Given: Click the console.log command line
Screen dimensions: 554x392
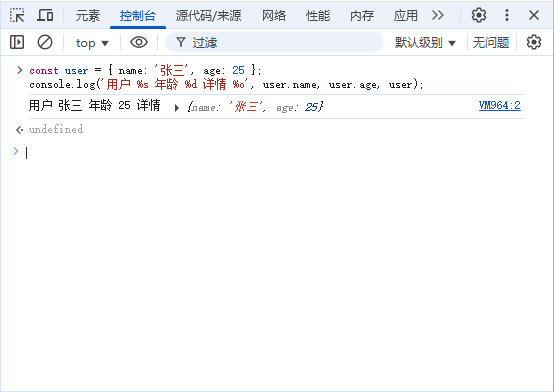Looking at the screenshot, I should coord(226,84).
